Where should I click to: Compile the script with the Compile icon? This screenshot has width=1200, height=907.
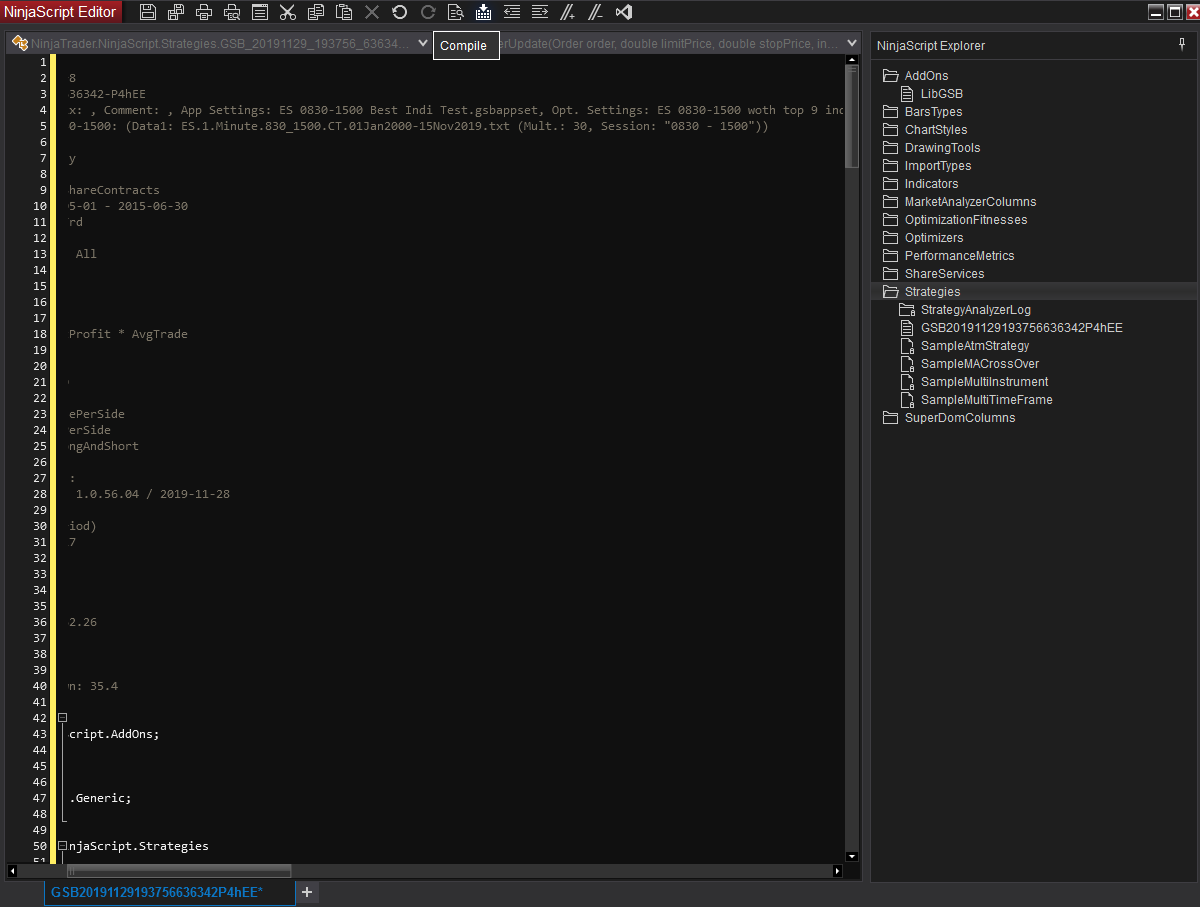[x=484, y=12]
